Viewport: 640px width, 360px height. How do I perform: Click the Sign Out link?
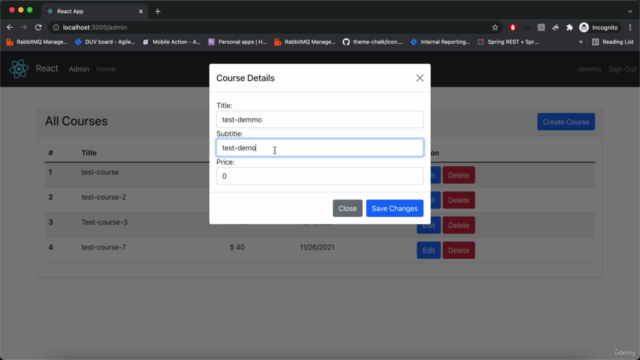click(x=622, y=69)
